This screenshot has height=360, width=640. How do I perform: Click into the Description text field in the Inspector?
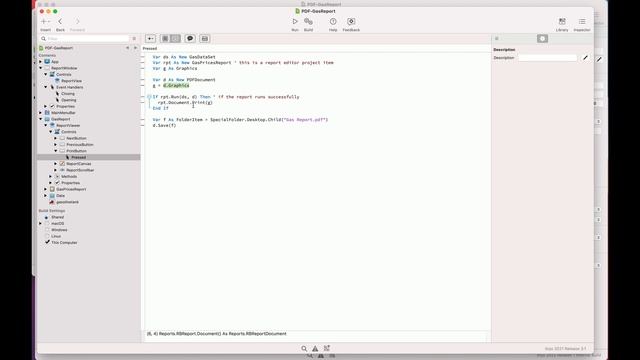548,58
